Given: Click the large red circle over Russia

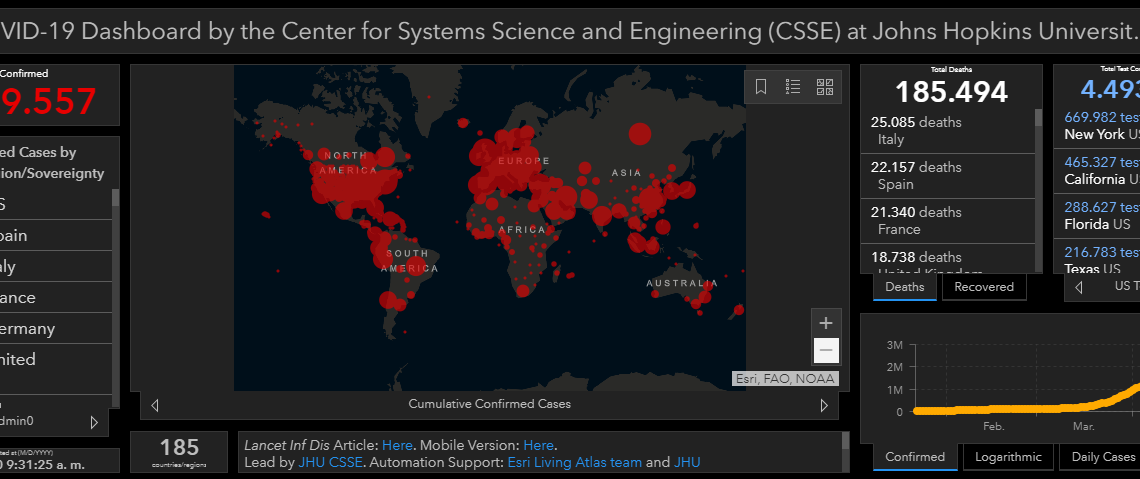Looking at the screenshot, I should 640,134.
